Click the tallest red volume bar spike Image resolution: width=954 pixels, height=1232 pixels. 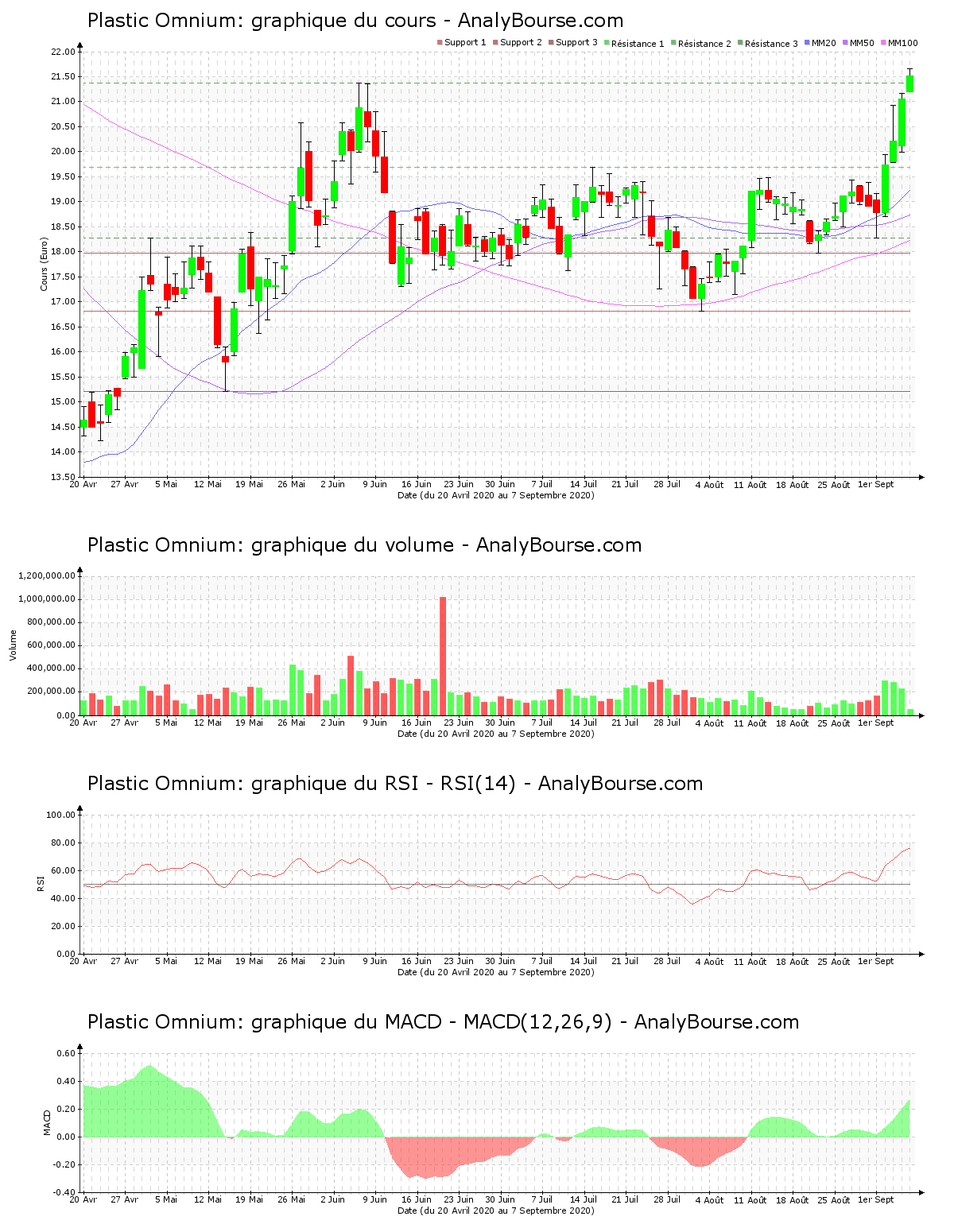443,656
